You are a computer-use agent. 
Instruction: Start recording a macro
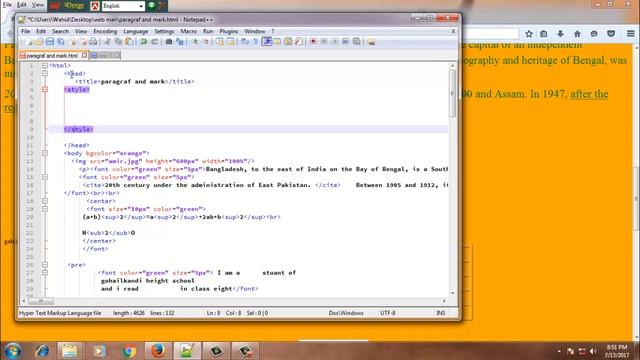[x=313, y=42]
